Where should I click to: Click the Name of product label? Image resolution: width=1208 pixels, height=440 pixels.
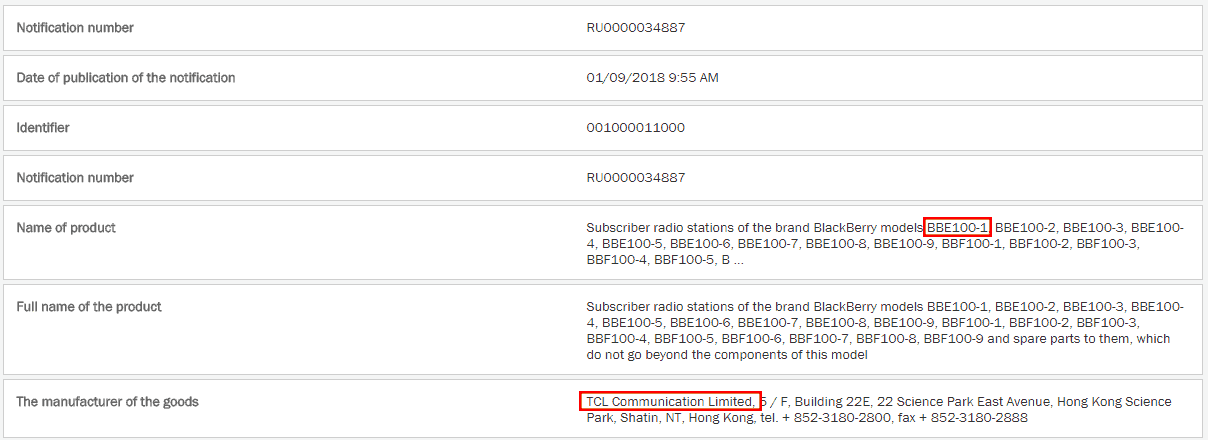coord(66,227)
